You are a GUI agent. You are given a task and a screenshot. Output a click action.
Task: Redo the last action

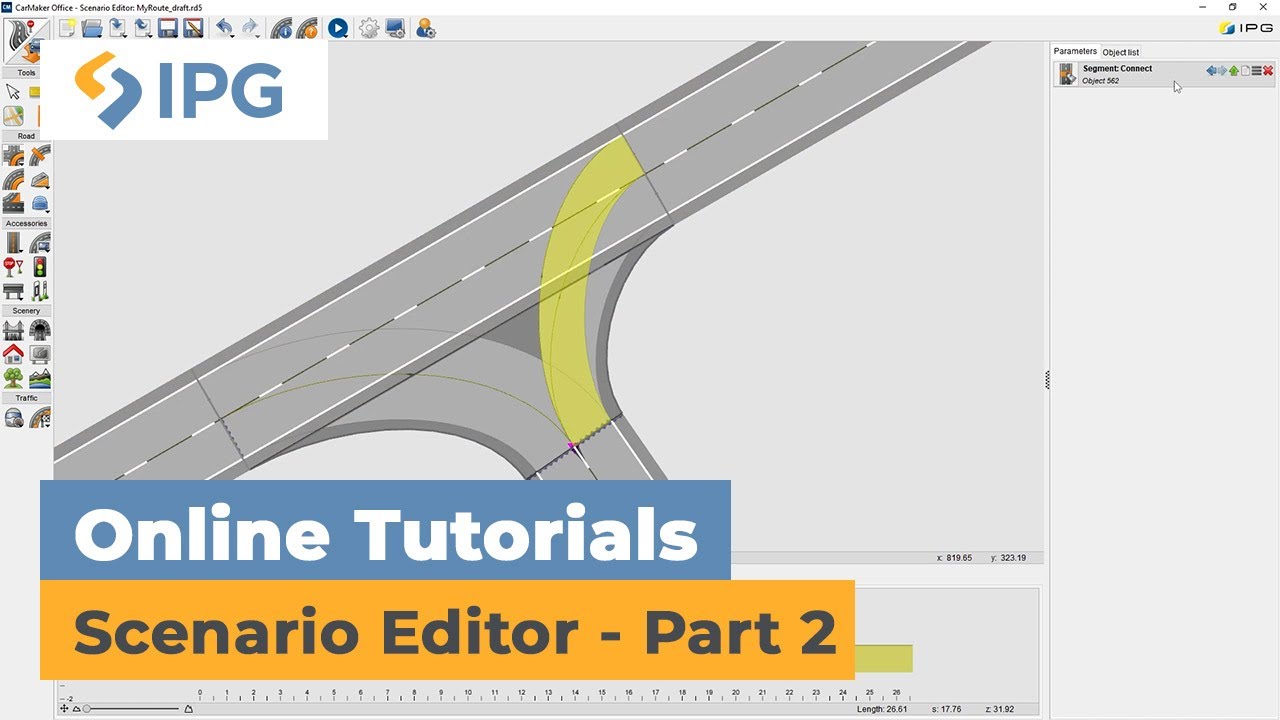(250, 28)
